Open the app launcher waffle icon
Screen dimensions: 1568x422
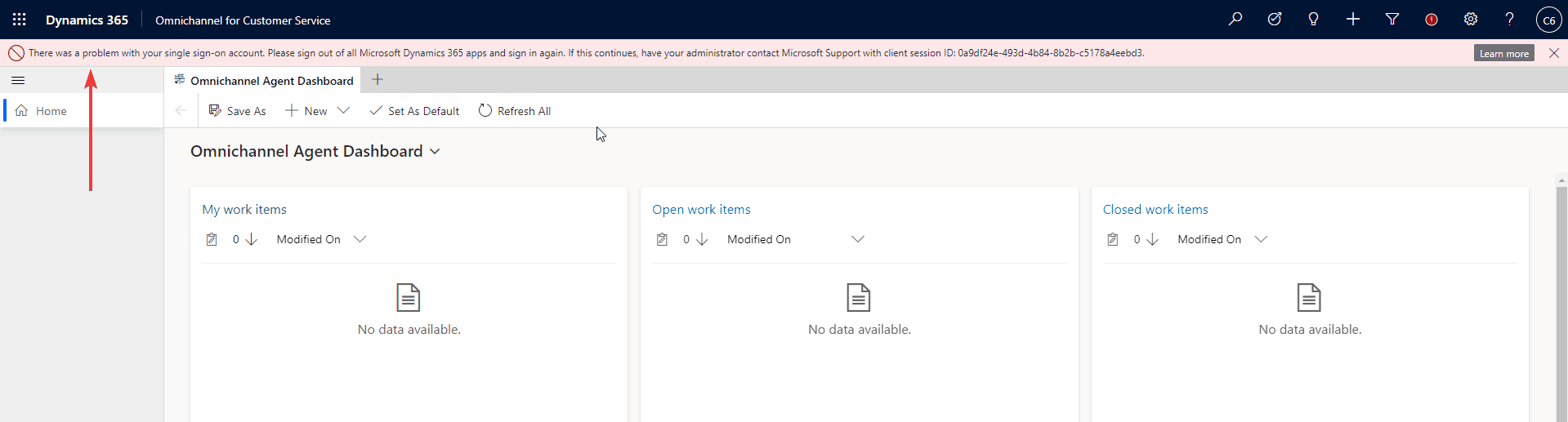pos(20,20)
